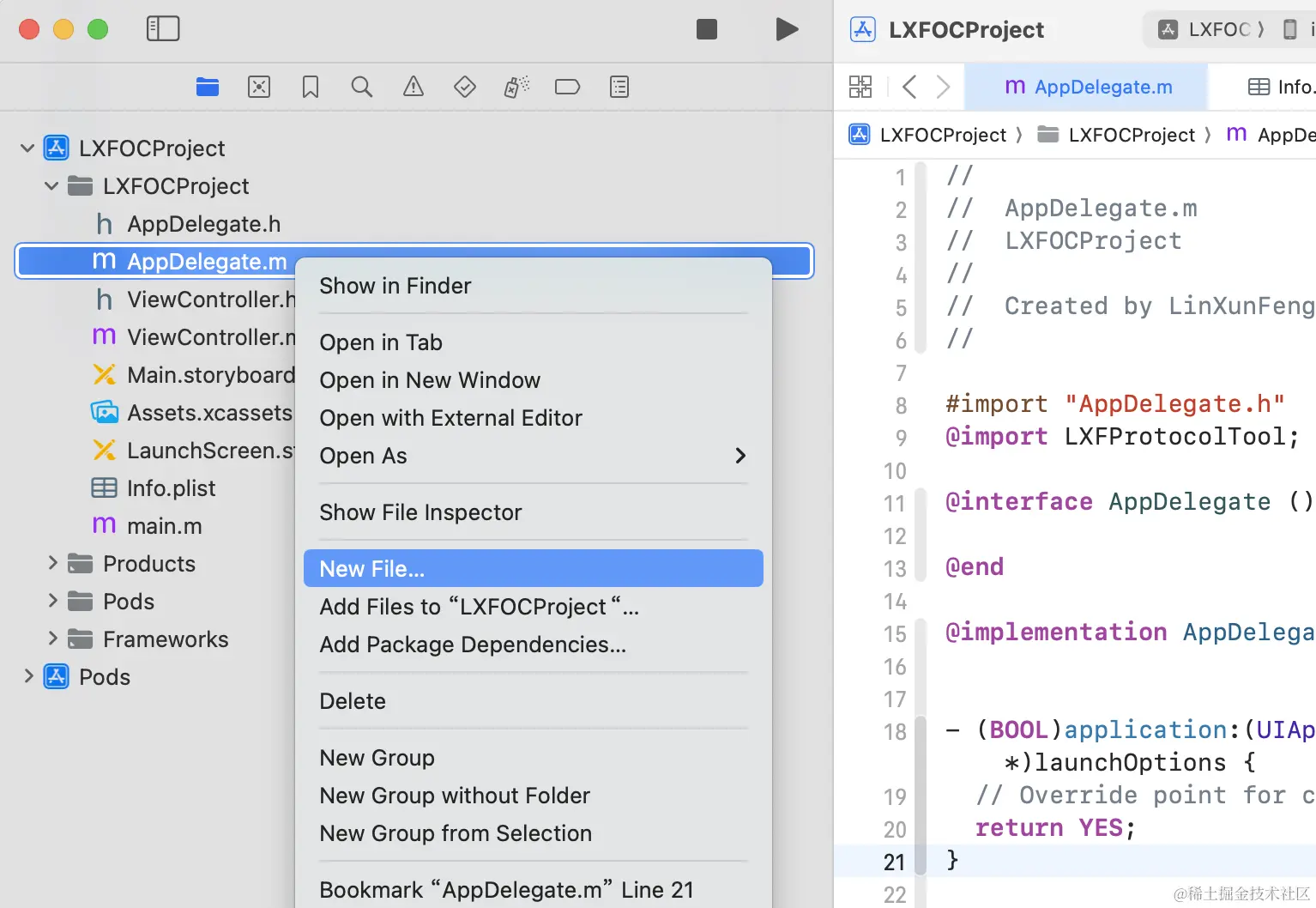Collapse the root LXFOCProject project

(27, 148)
